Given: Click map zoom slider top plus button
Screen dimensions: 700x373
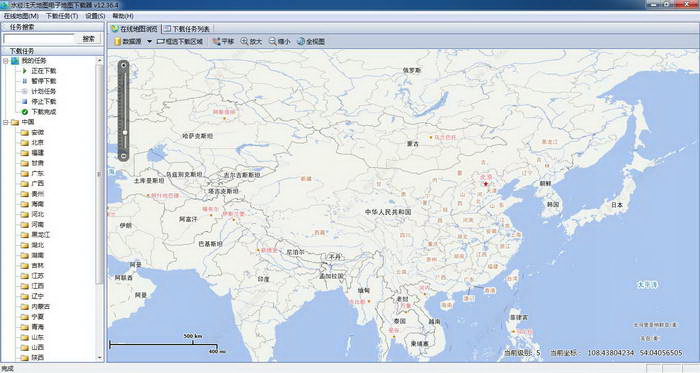Looking at the screenshot, I should click(124, 66).
